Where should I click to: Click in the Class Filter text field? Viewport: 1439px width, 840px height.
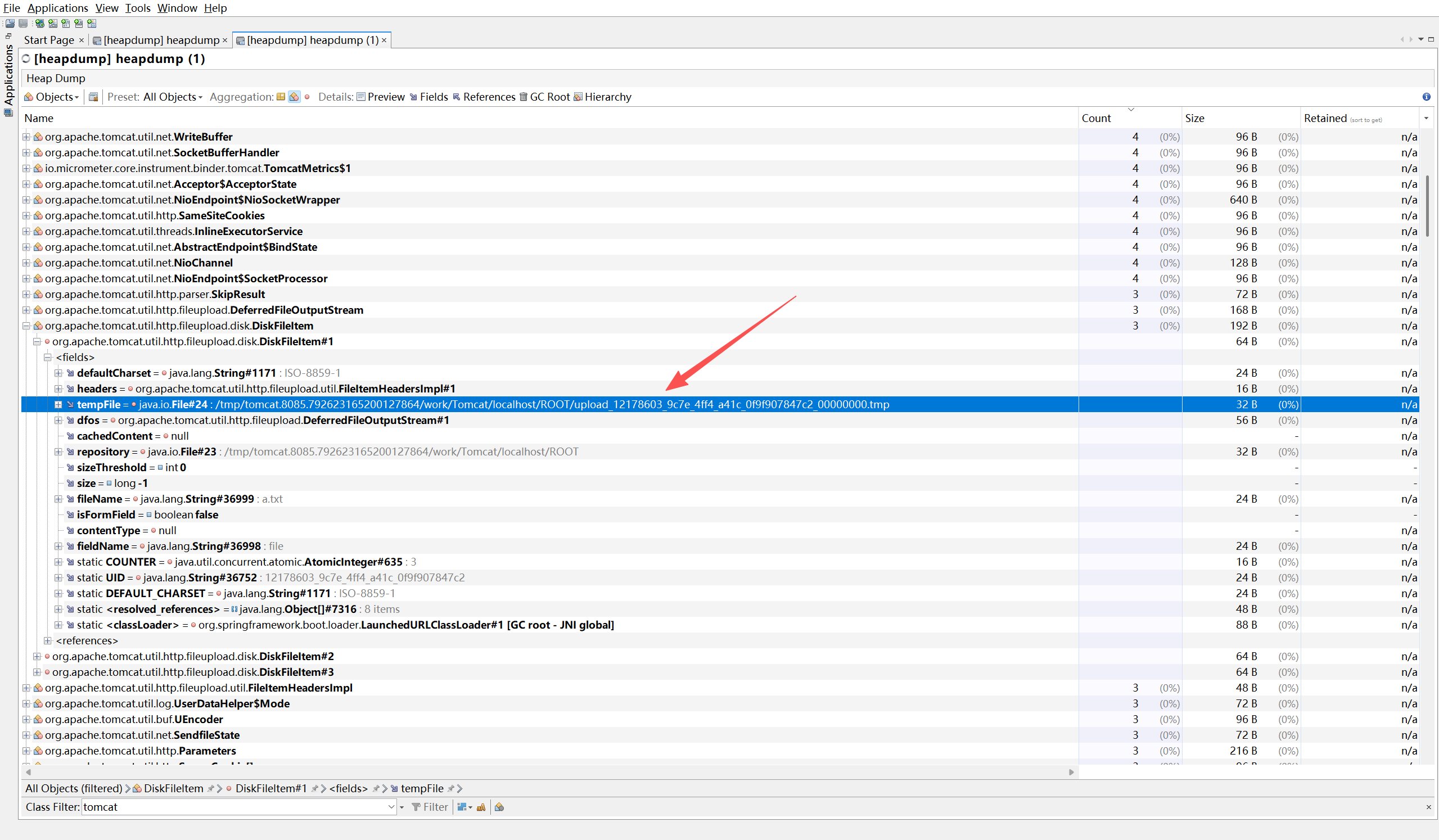click(x=234, y=807)
